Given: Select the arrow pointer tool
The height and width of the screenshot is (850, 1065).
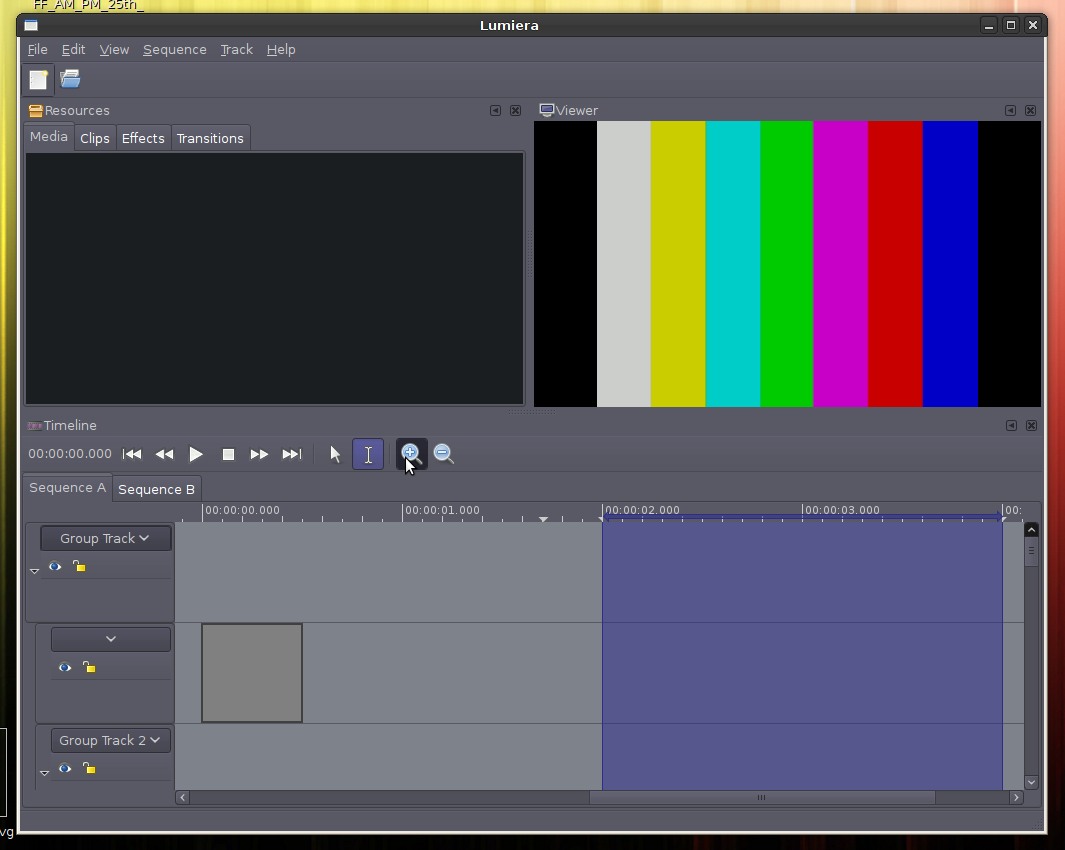Looking at the screenshot, I should (335, 454).
